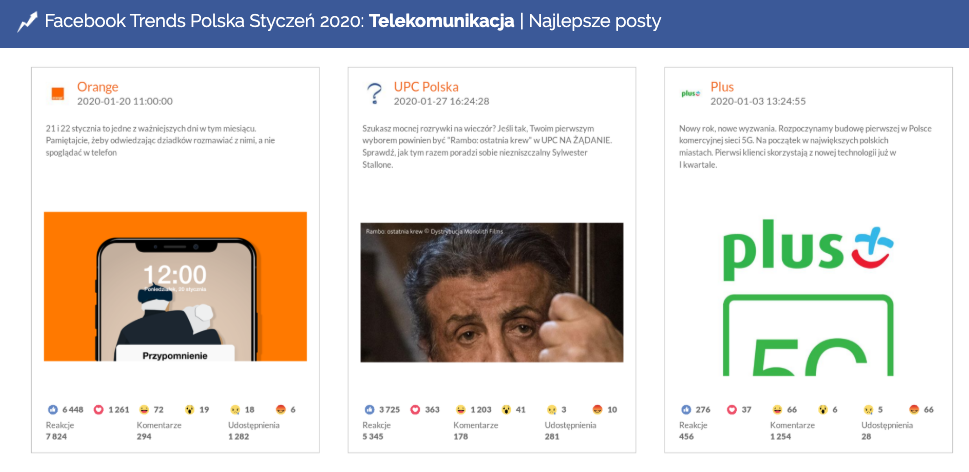
Task: Click the sad reaction icon on Plus post
Action: (x=868, y=410)
